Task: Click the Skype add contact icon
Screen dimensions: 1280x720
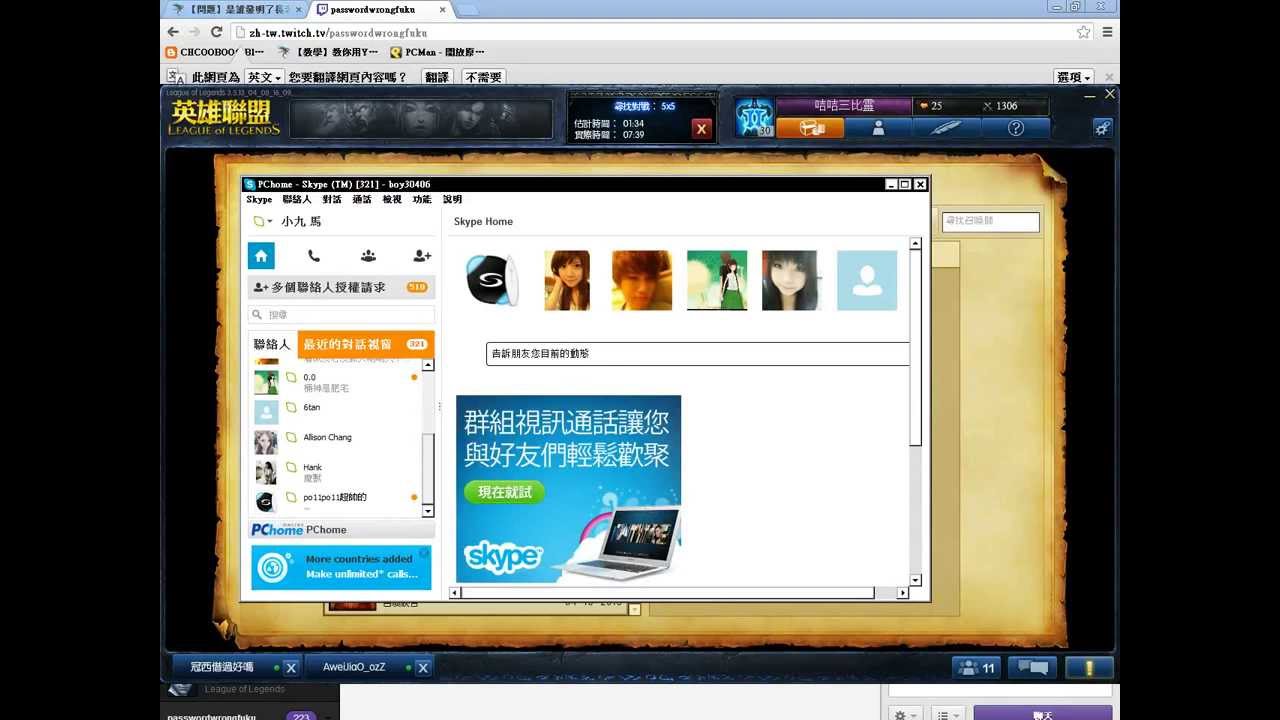Action: pos(422,256)
